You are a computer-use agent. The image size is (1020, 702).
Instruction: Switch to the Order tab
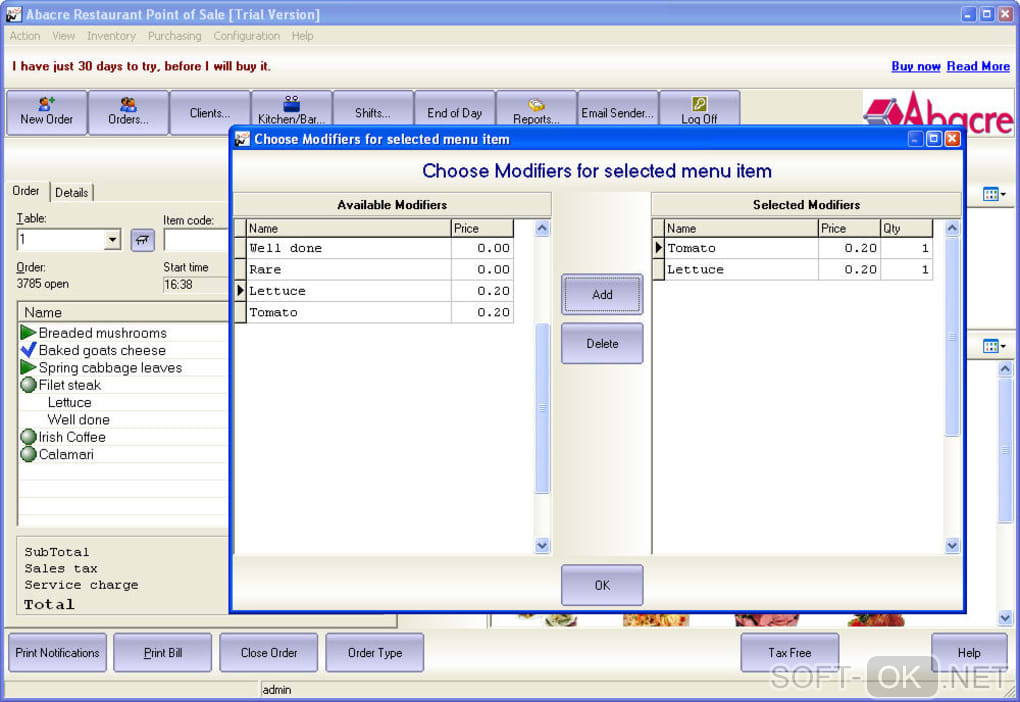(26, 191)
